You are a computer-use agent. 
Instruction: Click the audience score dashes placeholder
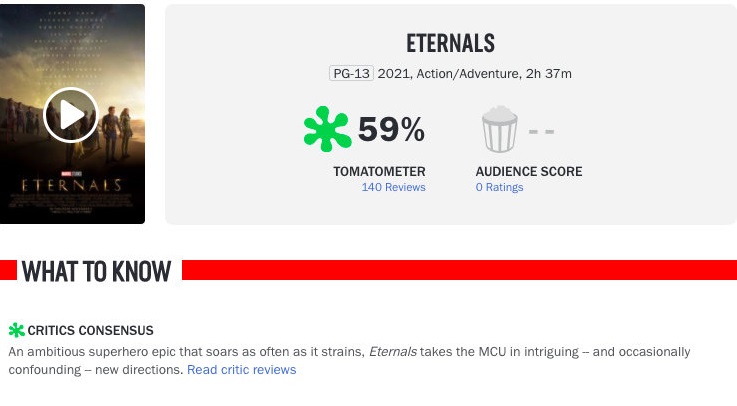[x=541, y=130]
